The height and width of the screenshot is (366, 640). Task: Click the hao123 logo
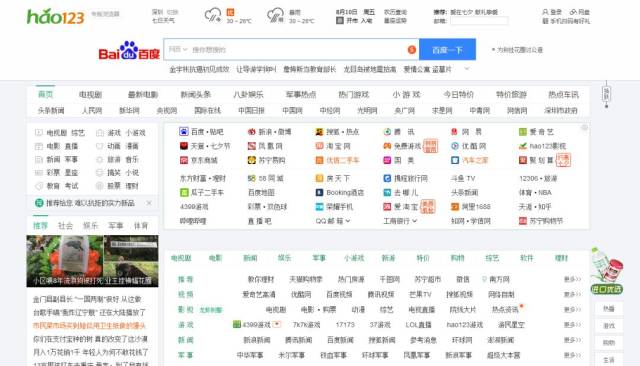[56, 17]
